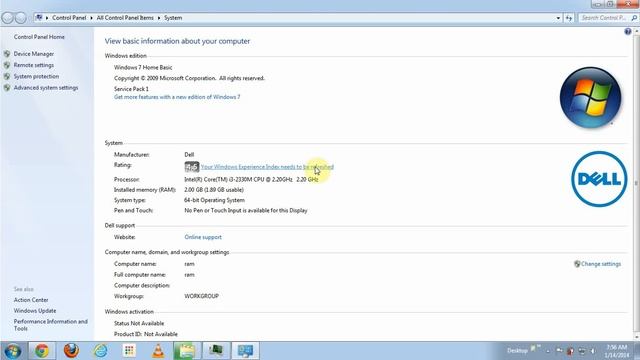Open Internet Explorer from the taskbar
The width and height of the screenshot is (640, 360).
pyautogui.click(x=100, y=351)
